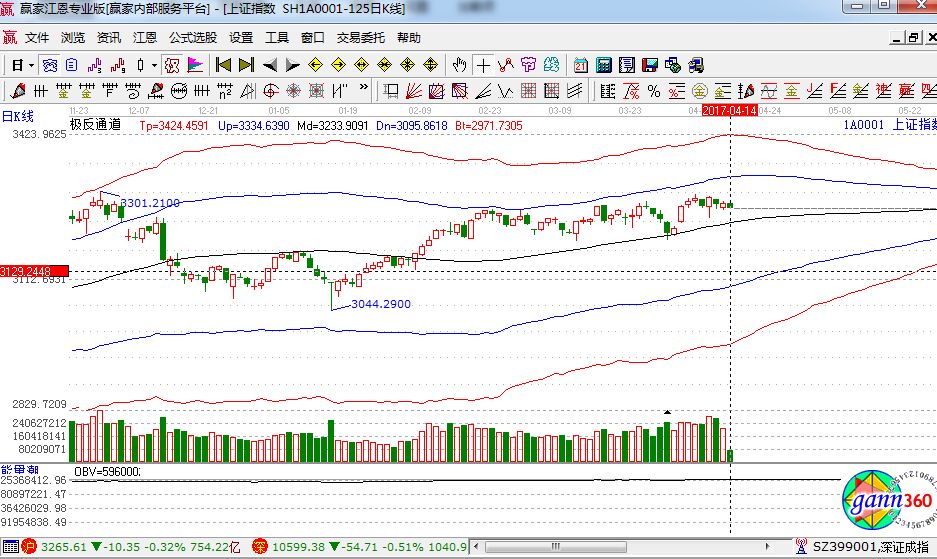The image size is (937, 559).
Task: Expand the candlestick chart type dropdown arrow
Action: (x=154, y=65)
